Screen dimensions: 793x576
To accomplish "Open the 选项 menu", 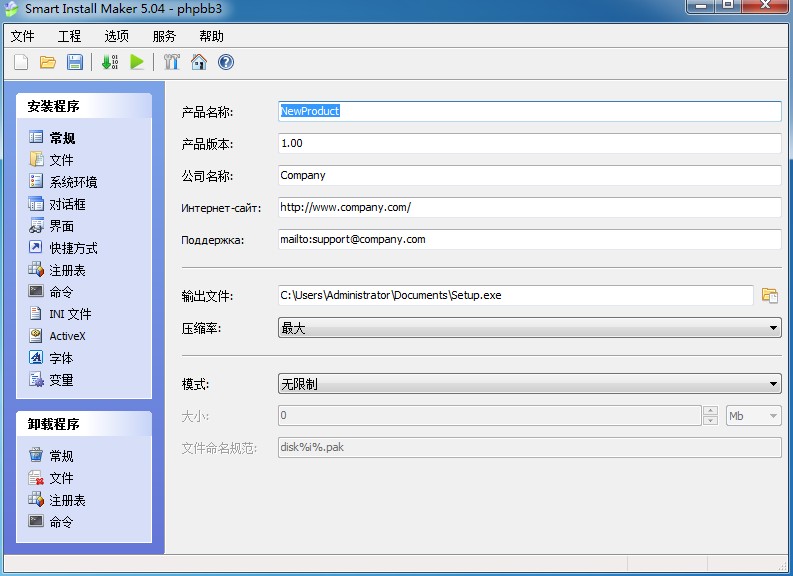I will click(x=116, y=36).
